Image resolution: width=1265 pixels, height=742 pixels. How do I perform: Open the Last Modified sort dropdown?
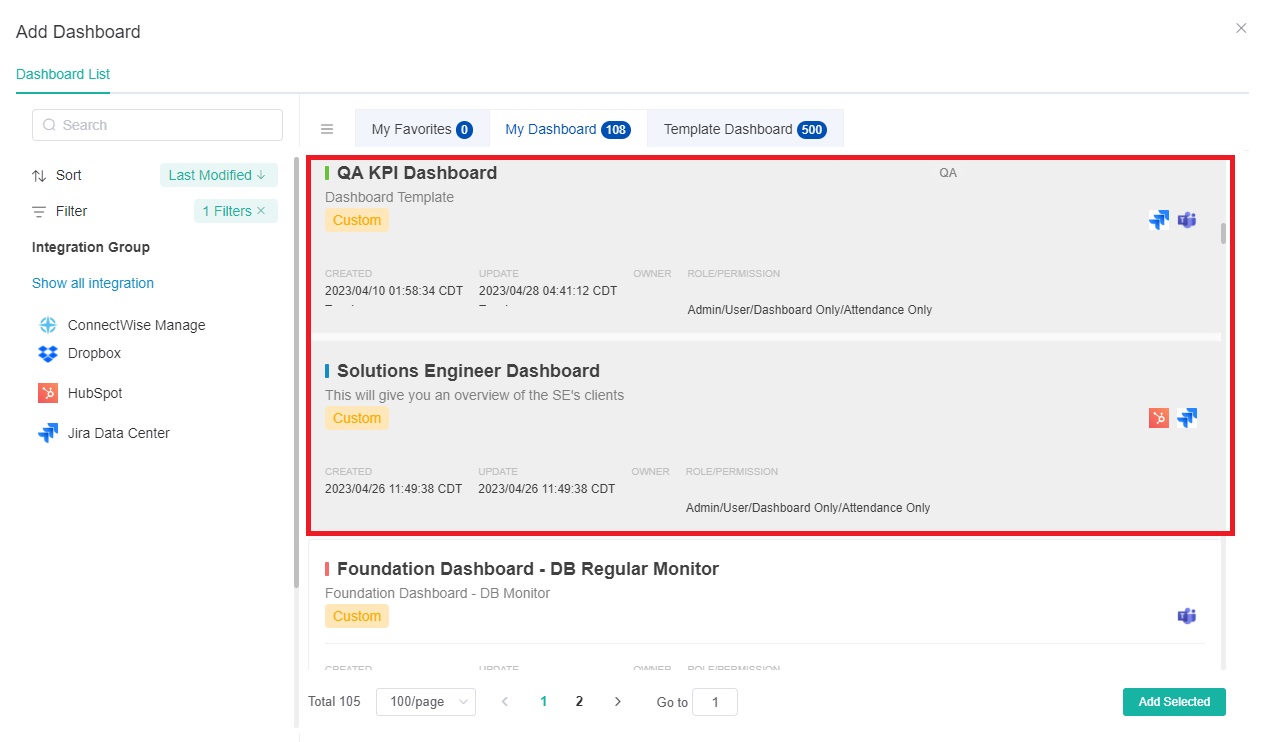218,175
